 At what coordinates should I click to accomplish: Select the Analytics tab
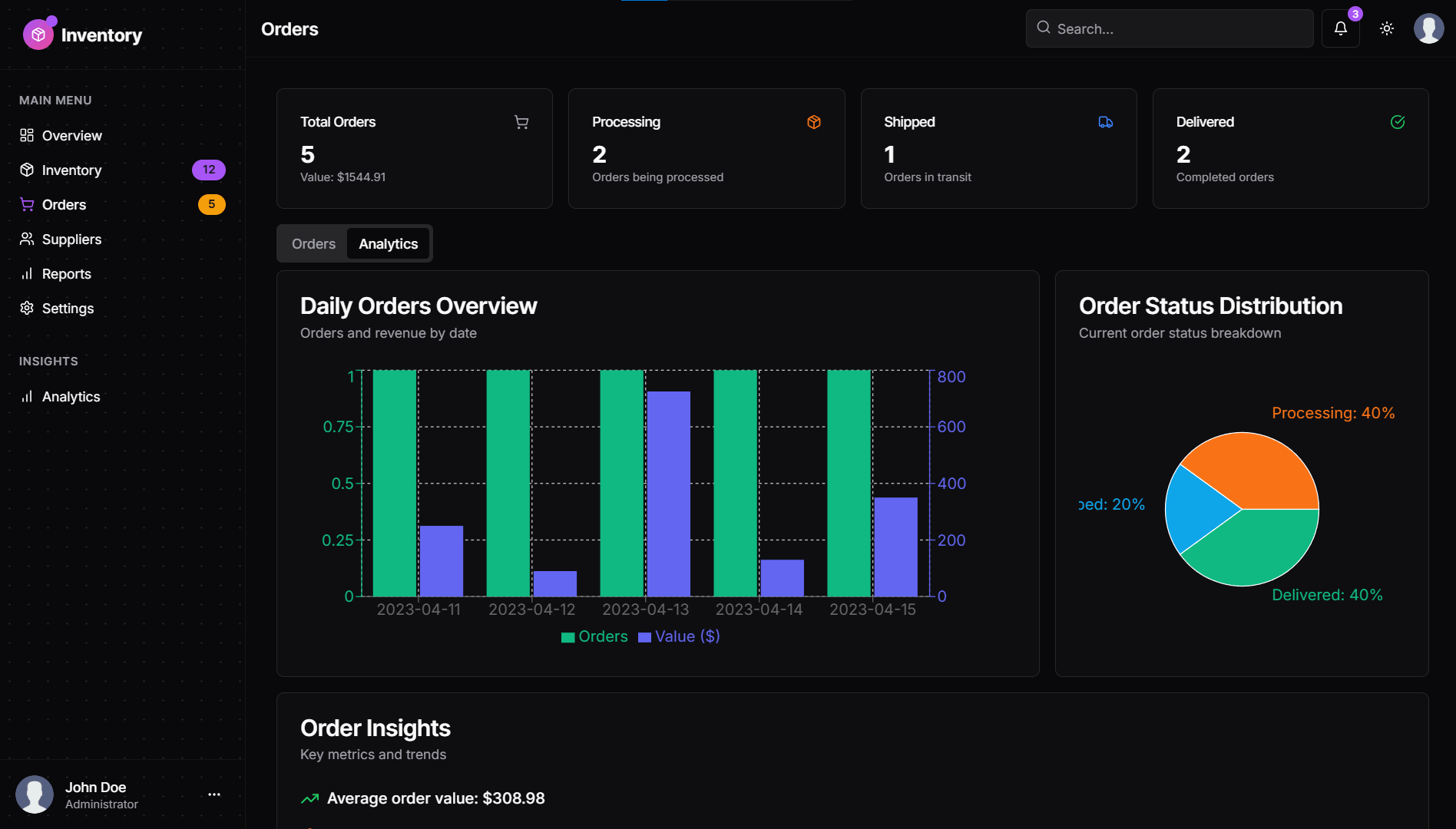click(388, 243)
